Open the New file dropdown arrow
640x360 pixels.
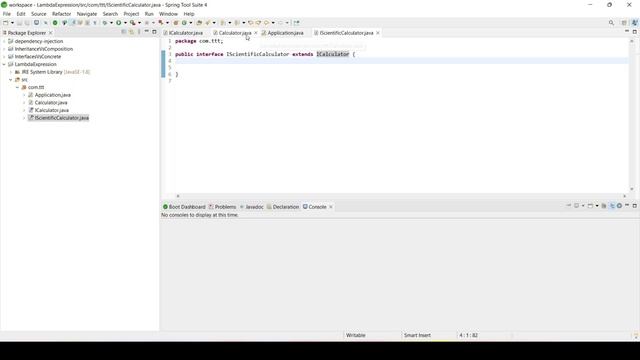click(x=12, y=23)
